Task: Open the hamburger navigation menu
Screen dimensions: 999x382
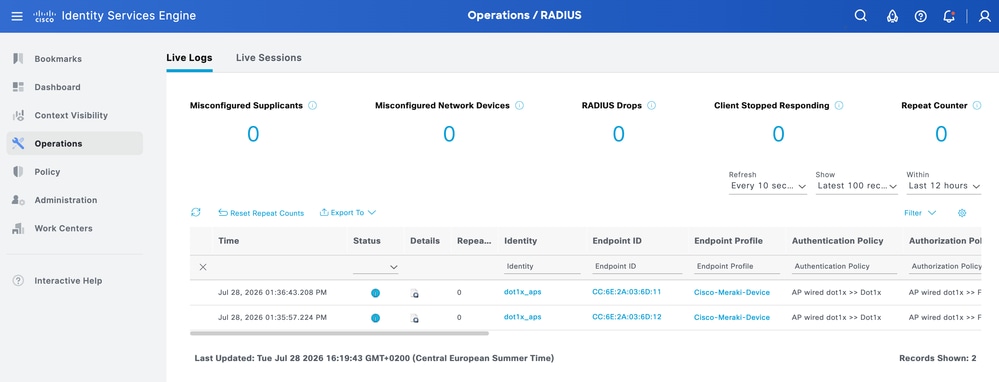Action: coord(17,16)
